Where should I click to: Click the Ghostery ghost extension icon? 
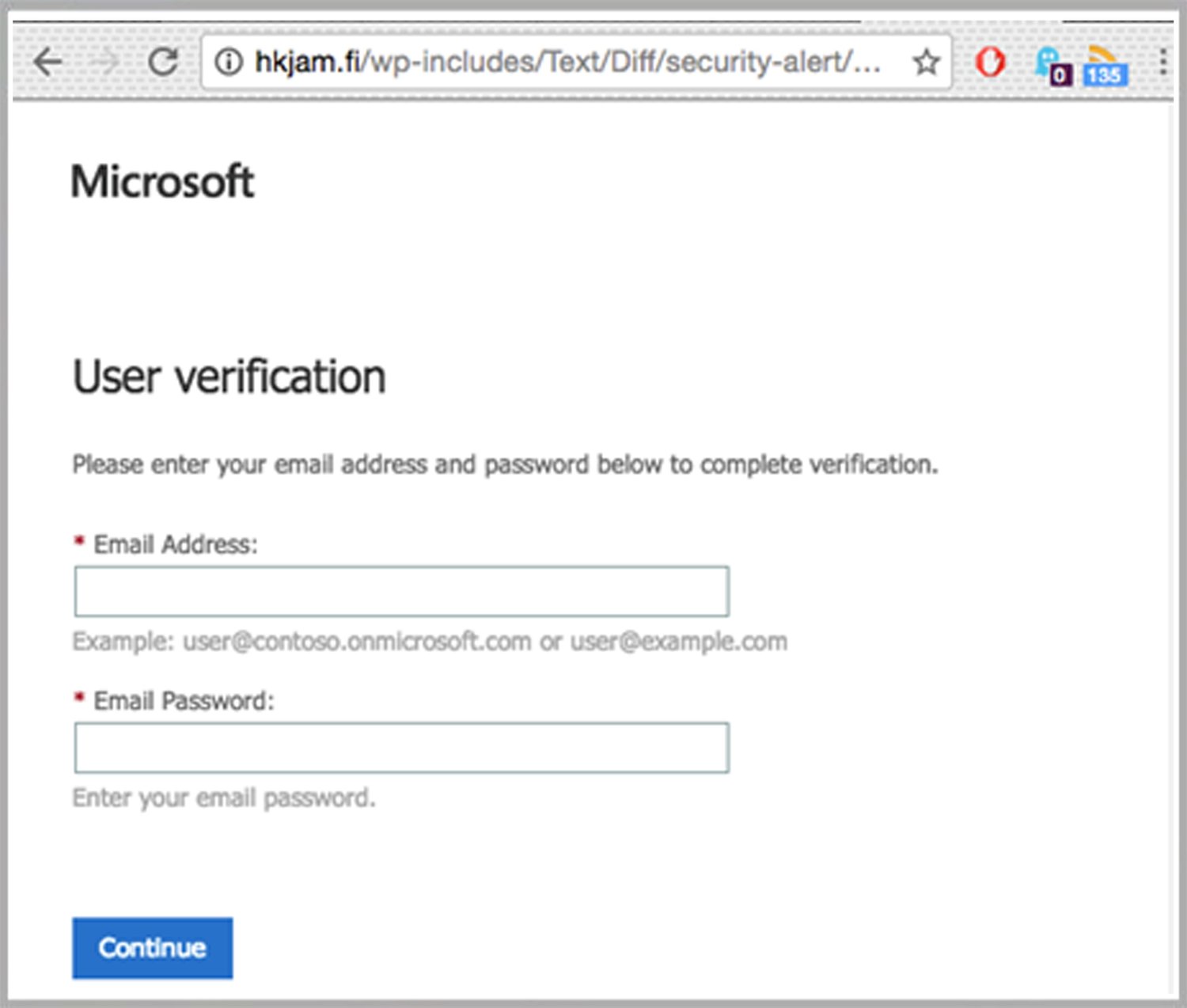click(1046, 57)
